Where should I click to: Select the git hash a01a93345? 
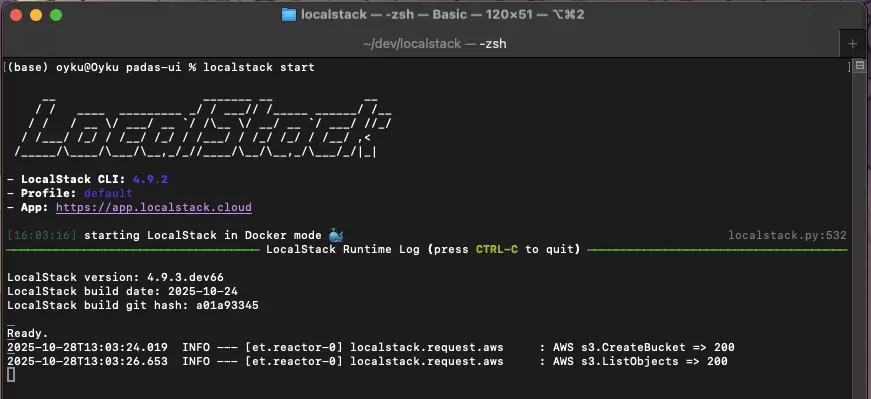tap(227, 305)
